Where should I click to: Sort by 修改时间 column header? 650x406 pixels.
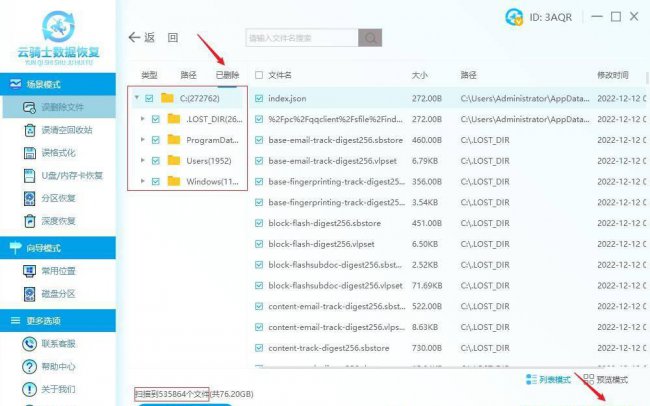pos(613,75)
